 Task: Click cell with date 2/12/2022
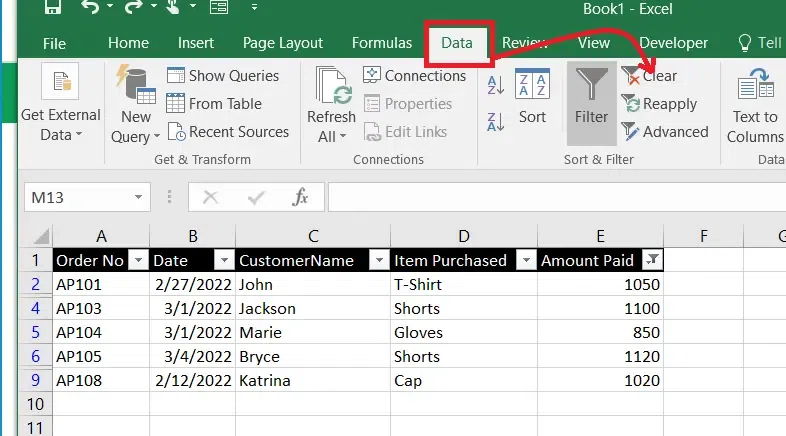pos(192,380)
